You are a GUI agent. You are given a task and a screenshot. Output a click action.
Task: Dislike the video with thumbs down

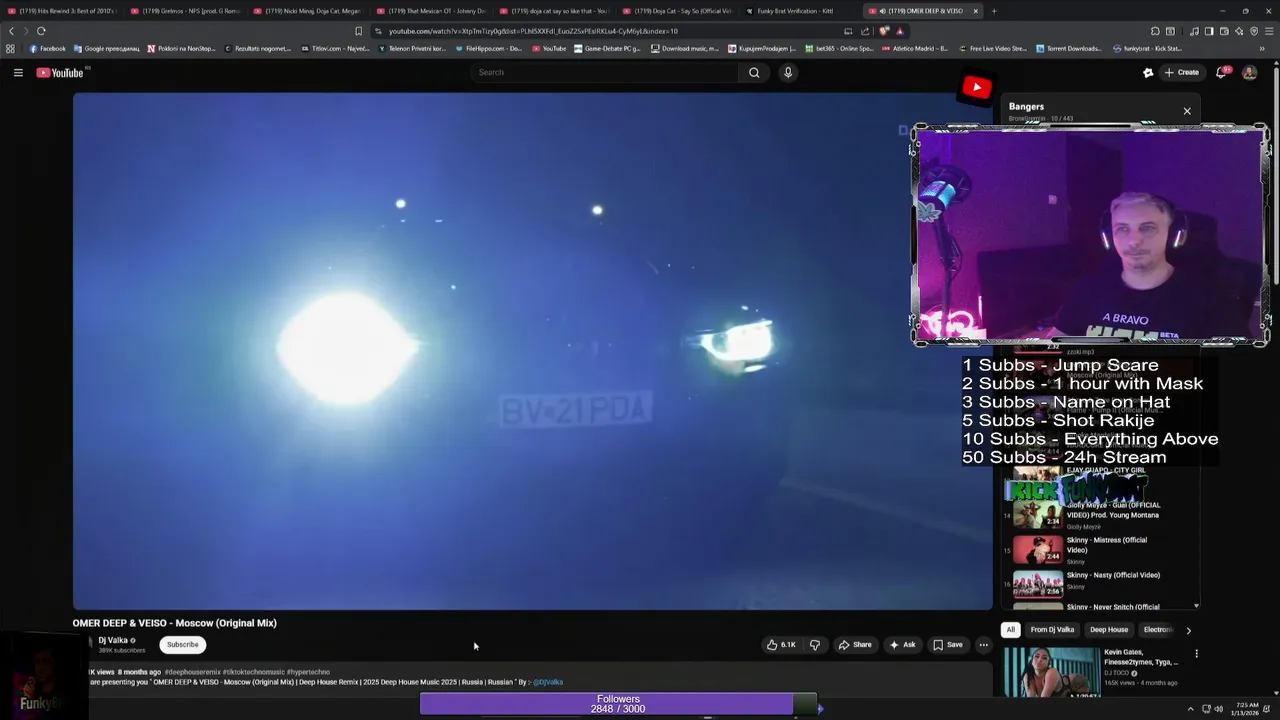[814, 645]
